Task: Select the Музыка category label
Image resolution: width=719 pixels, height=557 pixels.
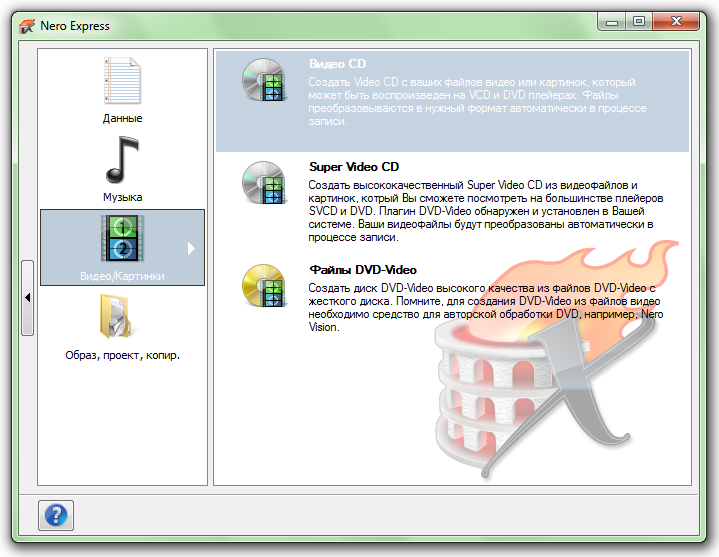Action: coord(122,197)
